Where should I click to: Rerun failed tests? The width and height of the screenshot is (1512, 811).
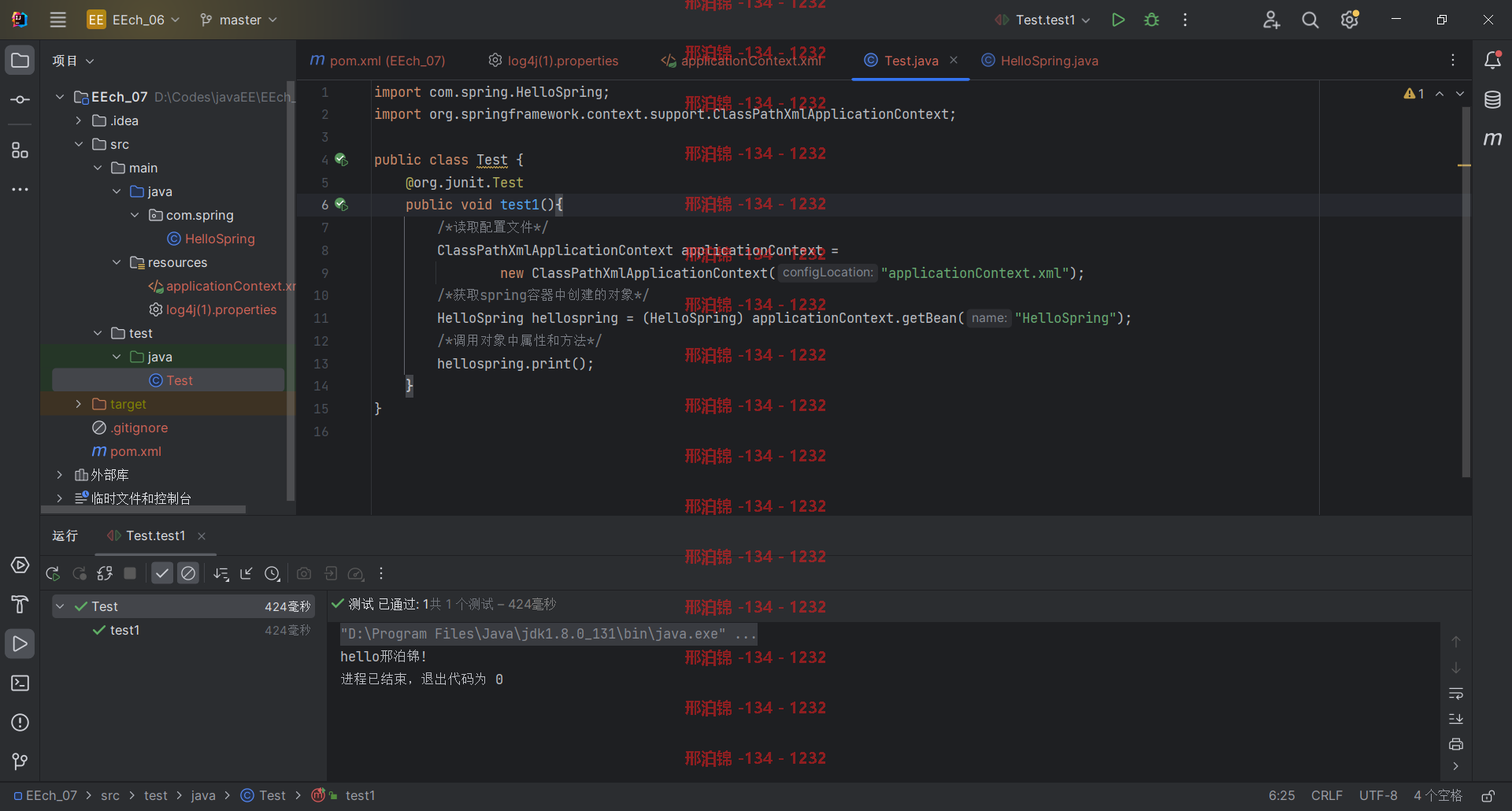pos(80,574)
